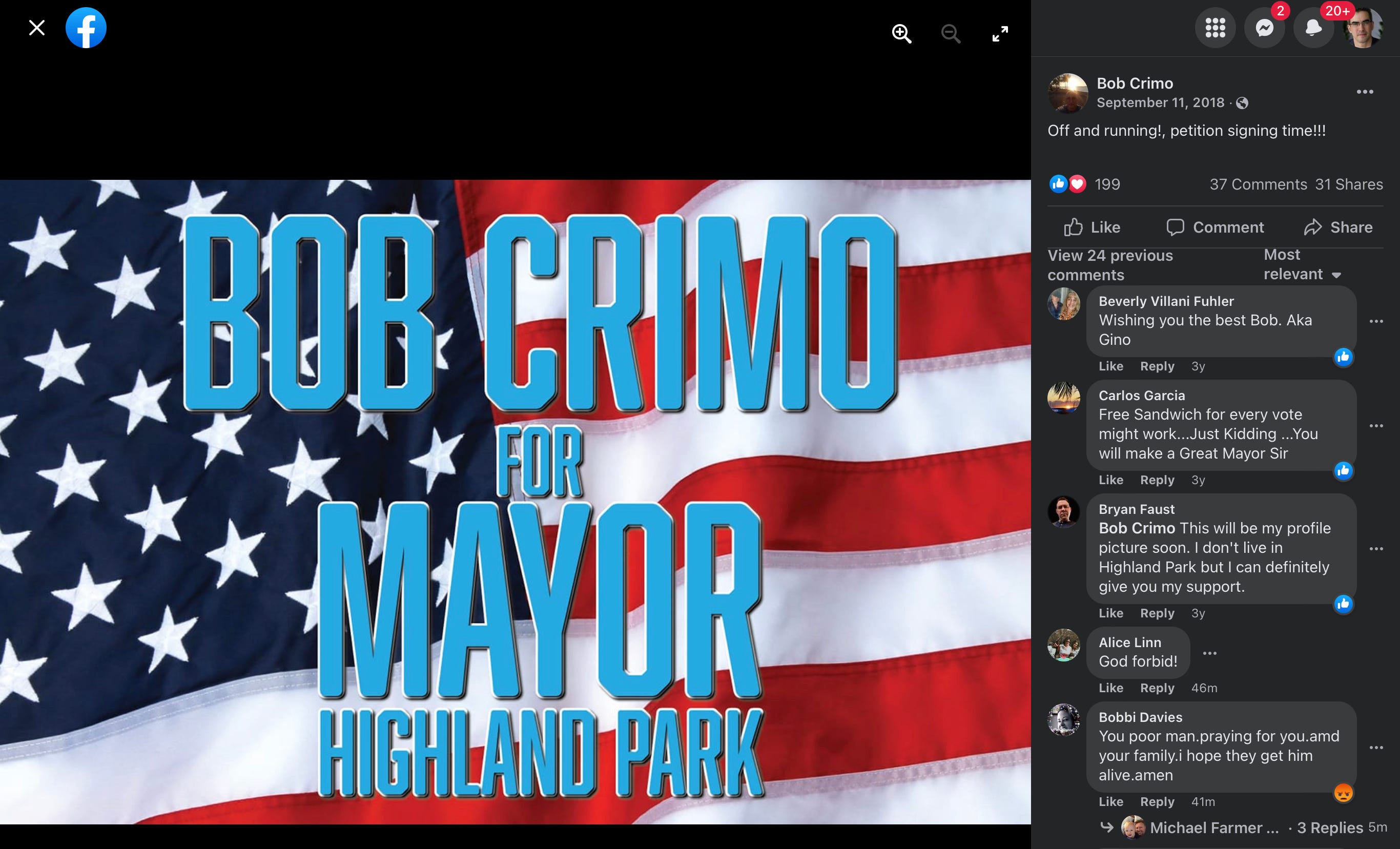This screenshot has height=849, width=1400.
Task: Open the 37 Comments link
Action: point(1258,184)
